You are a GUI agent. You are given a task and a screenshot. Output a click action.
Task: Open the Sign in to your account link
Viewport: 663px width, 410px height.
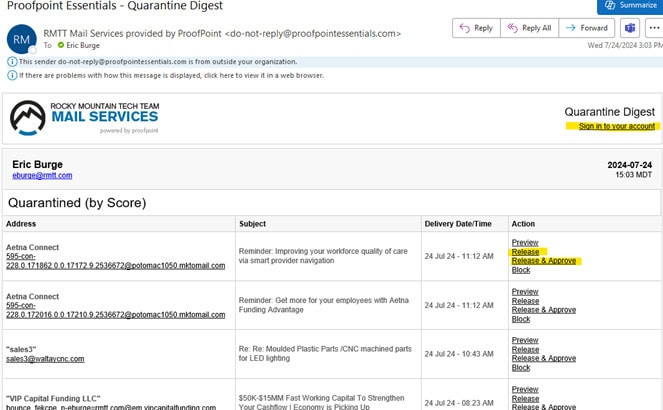point(616,126)
